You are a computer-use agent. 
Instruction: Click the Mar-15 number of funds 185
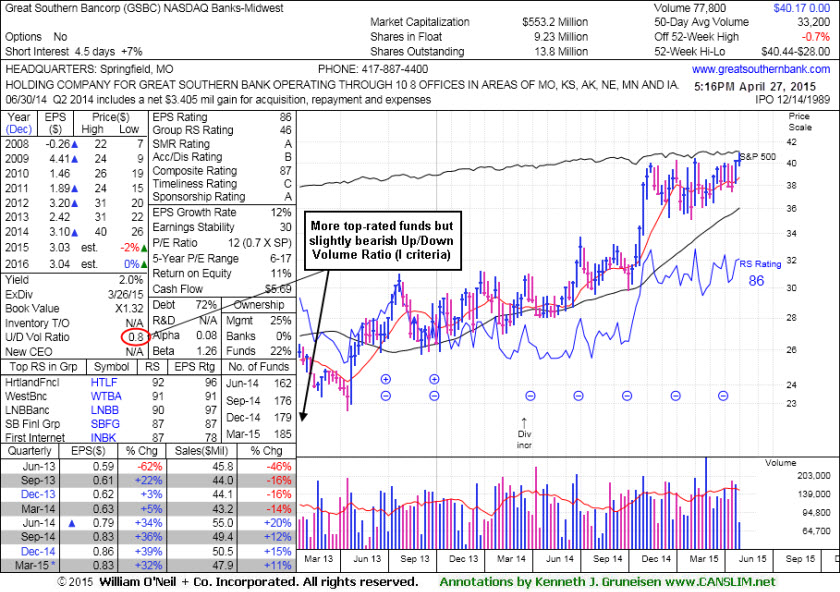(282, 434)
